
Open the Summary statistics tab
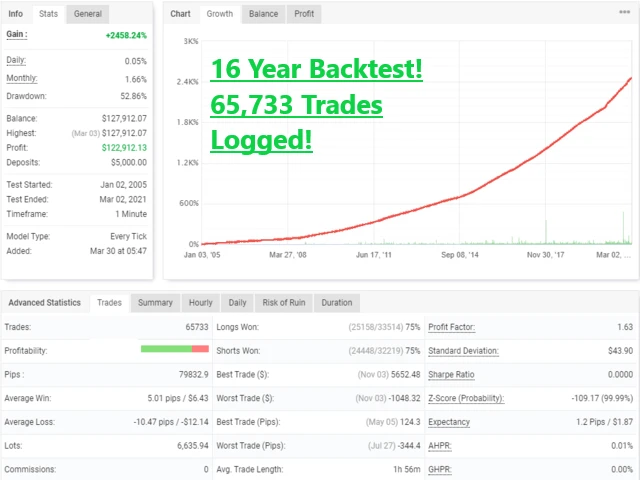(x=155, y=302)
